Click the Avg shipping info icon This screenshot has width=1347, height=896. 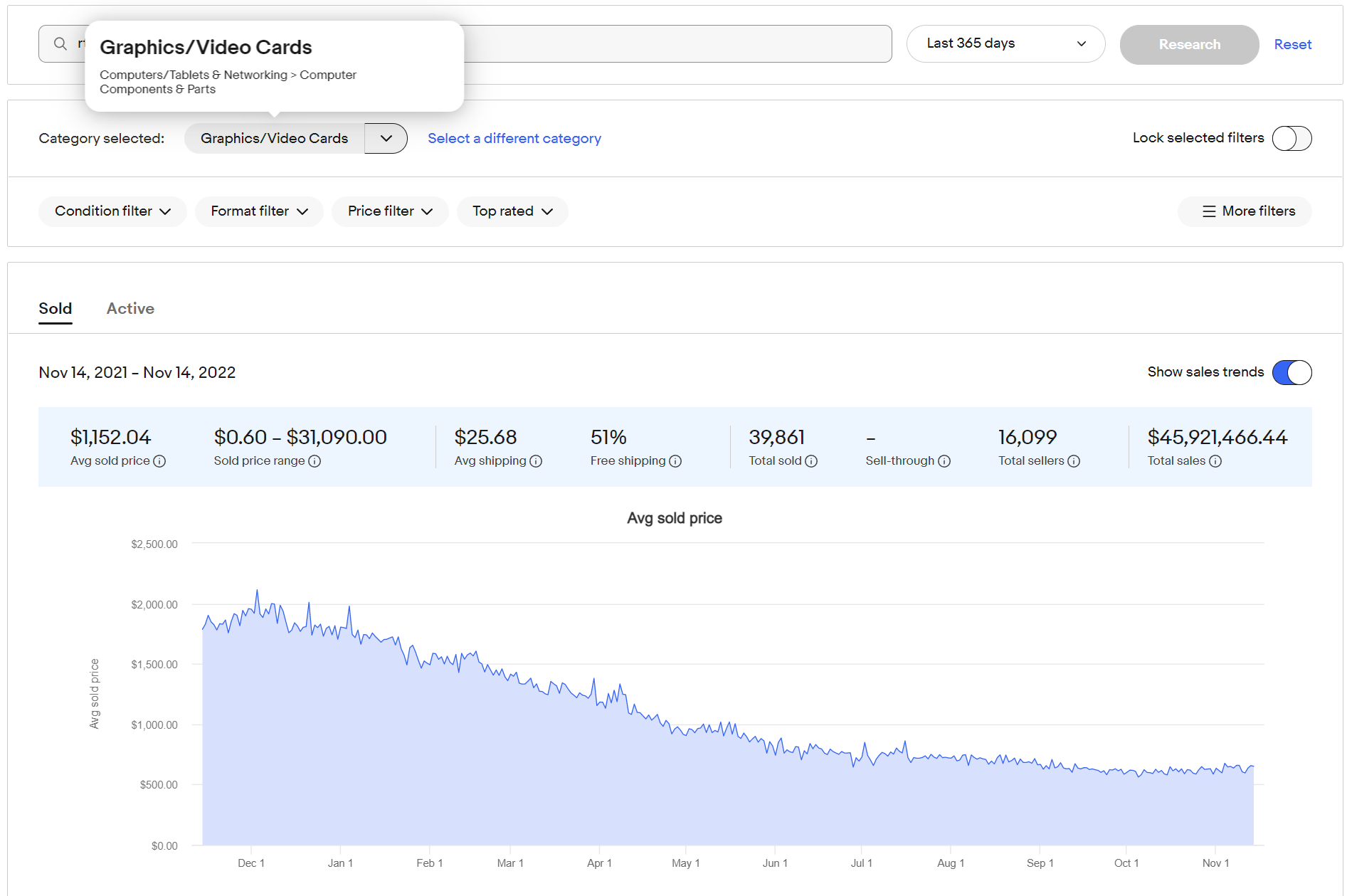(536, 461)
